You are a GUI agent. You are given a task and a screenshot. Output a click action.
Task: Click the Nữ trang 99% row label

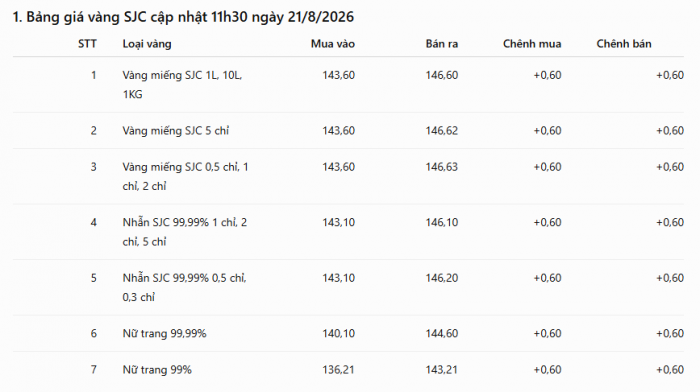(157, 370)
